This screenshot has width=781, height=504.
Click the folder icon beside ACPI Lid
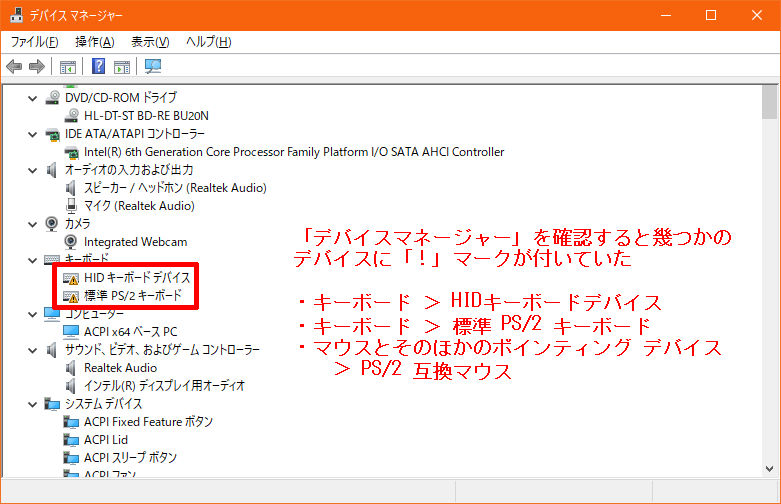(x=71, y=440)
